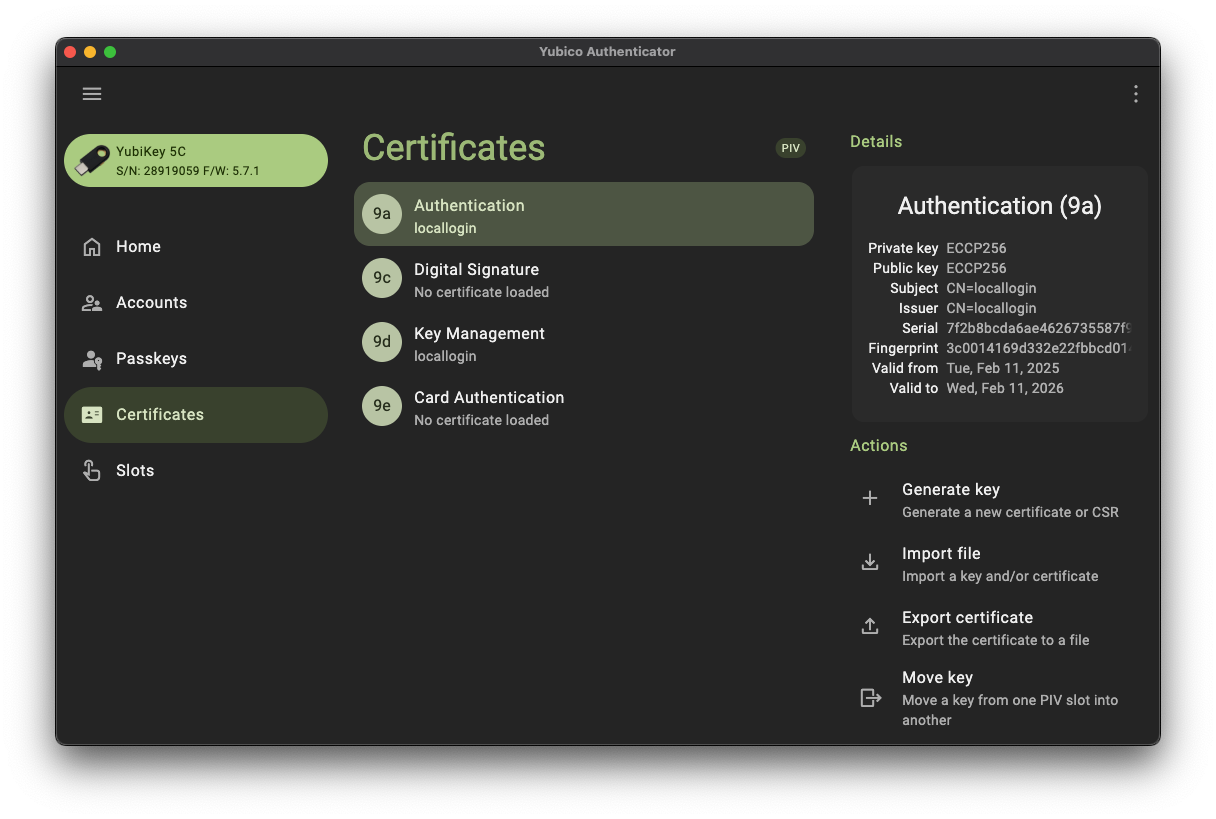Click the Home house icon
This screenshot has width=1216, height=819.
tap(92, 247)
